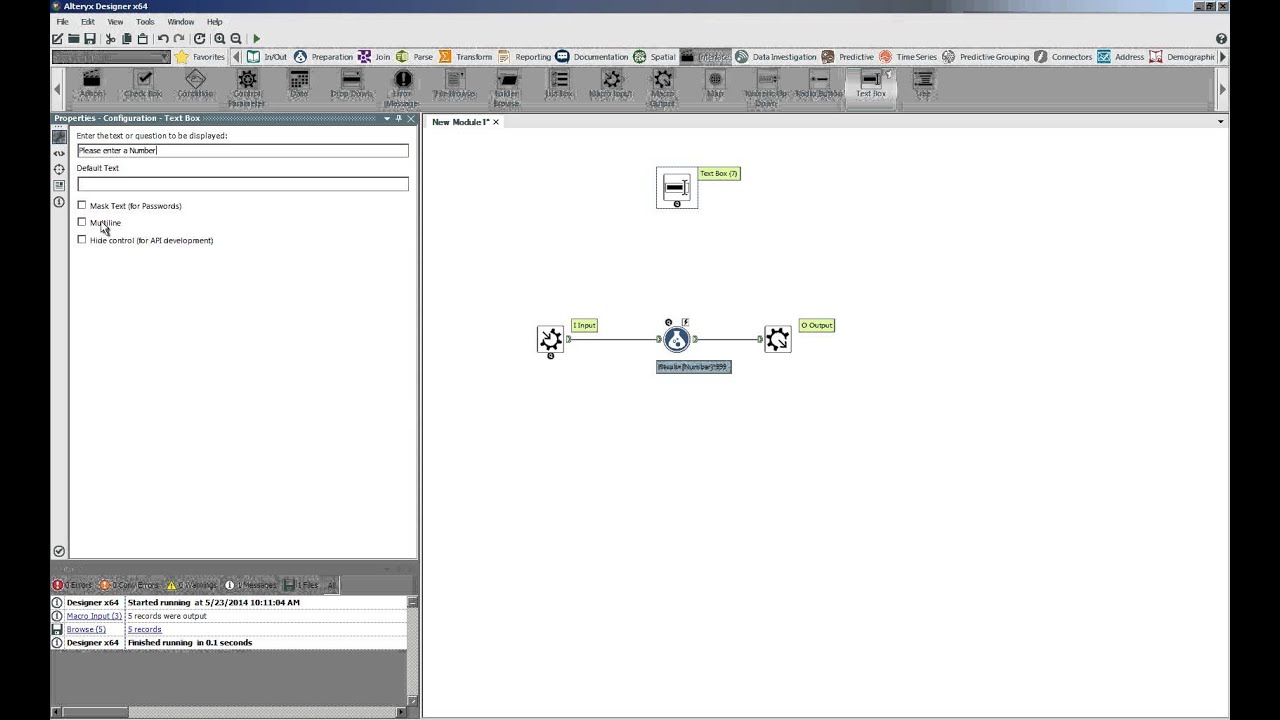Screen dimensions: 1280x720
Task: Close the New Module1 tab
Action: tap(496, 122)
